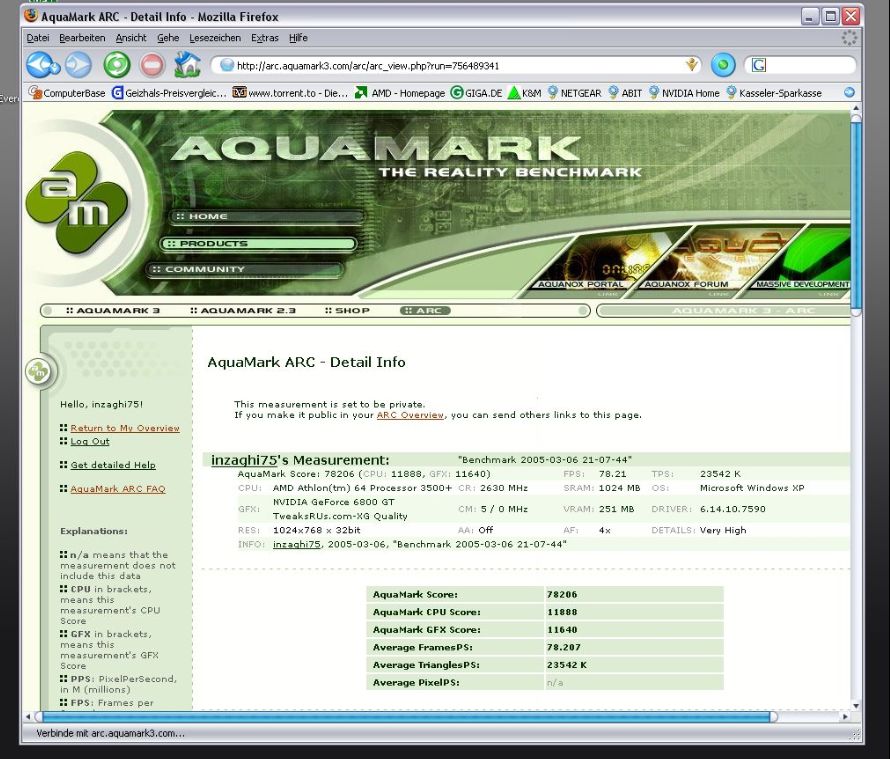Click the page icon in address bar
This screenshot has height=759, width=890.
pyautogui.click(x=226, y=65)
